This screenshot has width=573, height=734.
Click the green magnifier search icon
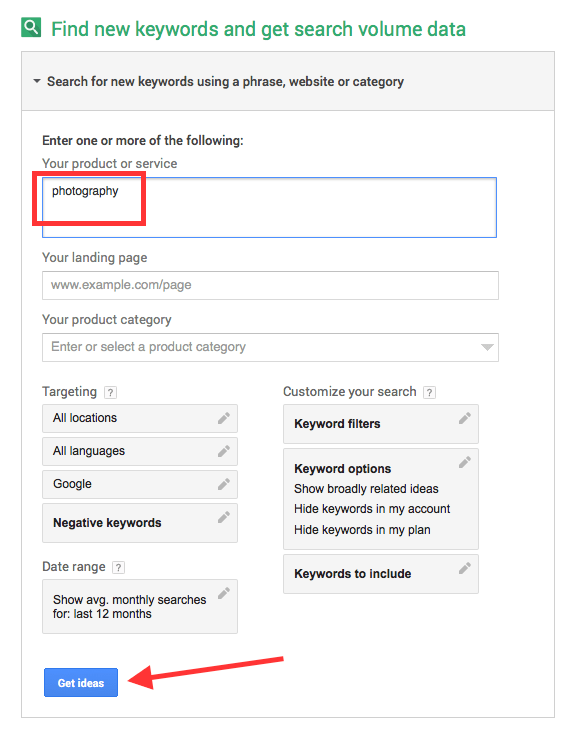(31, 27)
